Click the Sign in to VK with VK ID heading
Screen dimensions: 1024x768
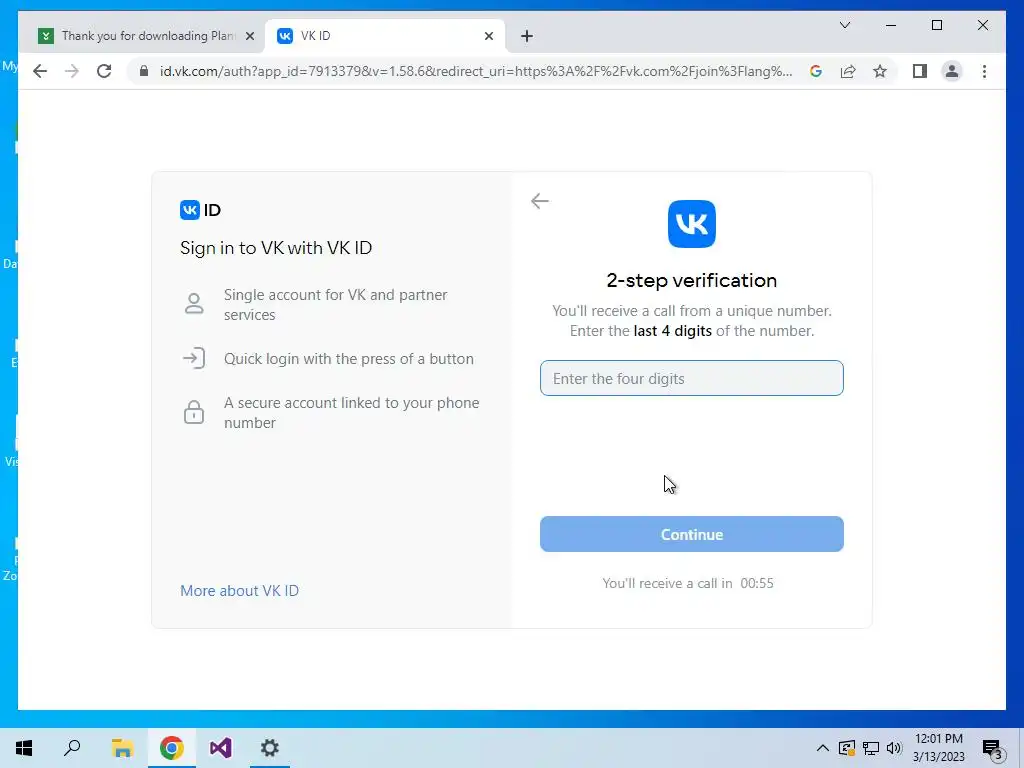pos(276,248)
